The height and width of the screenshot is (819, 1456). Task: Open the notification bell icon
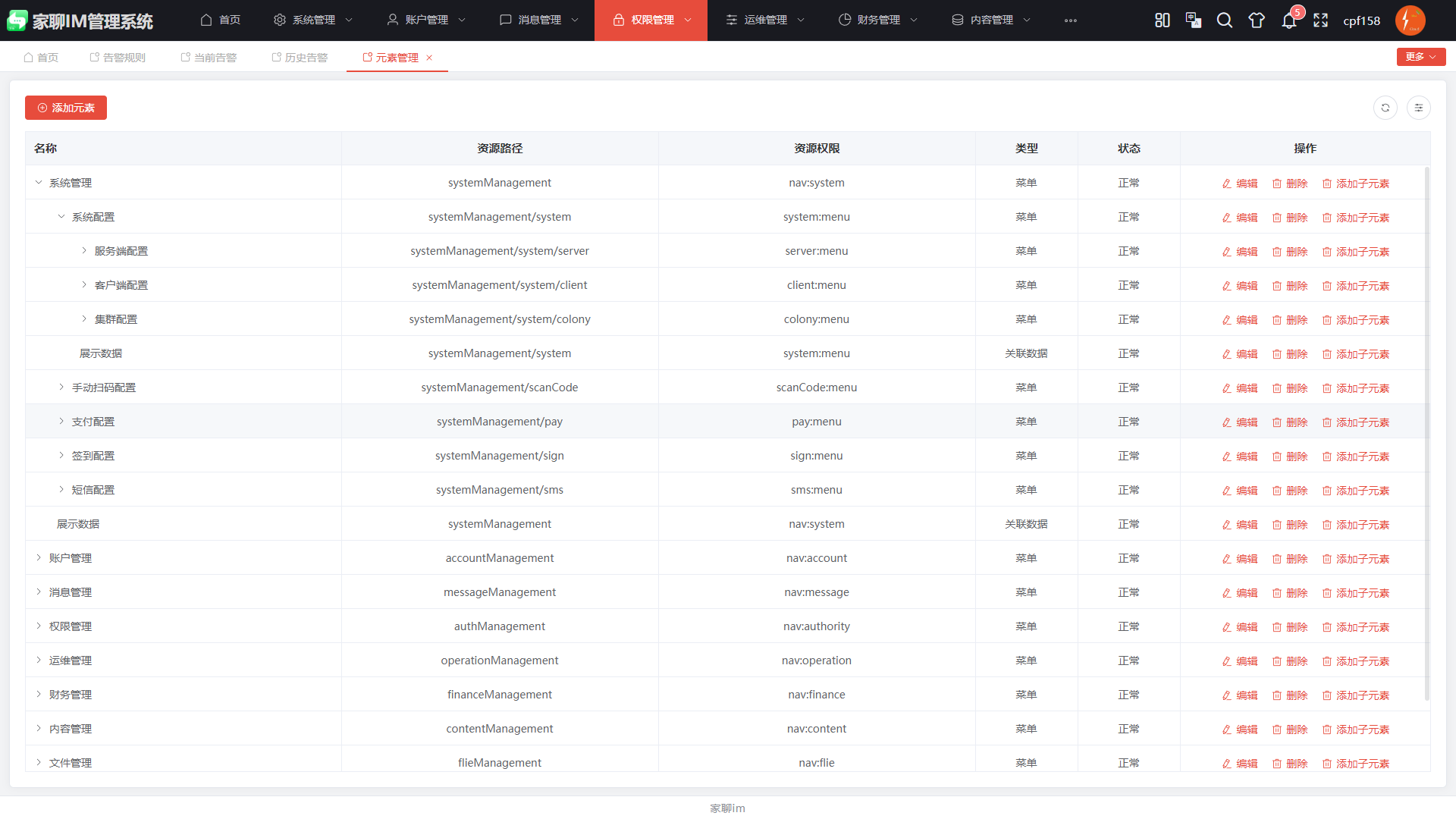click(1288, 20)
